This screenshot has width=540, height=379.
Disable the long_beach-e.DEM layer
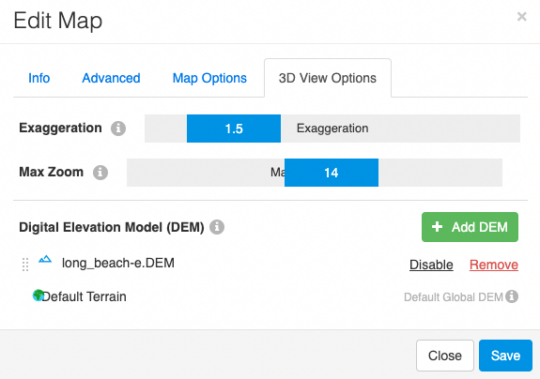pyautogui.click(x=431, y=265)
